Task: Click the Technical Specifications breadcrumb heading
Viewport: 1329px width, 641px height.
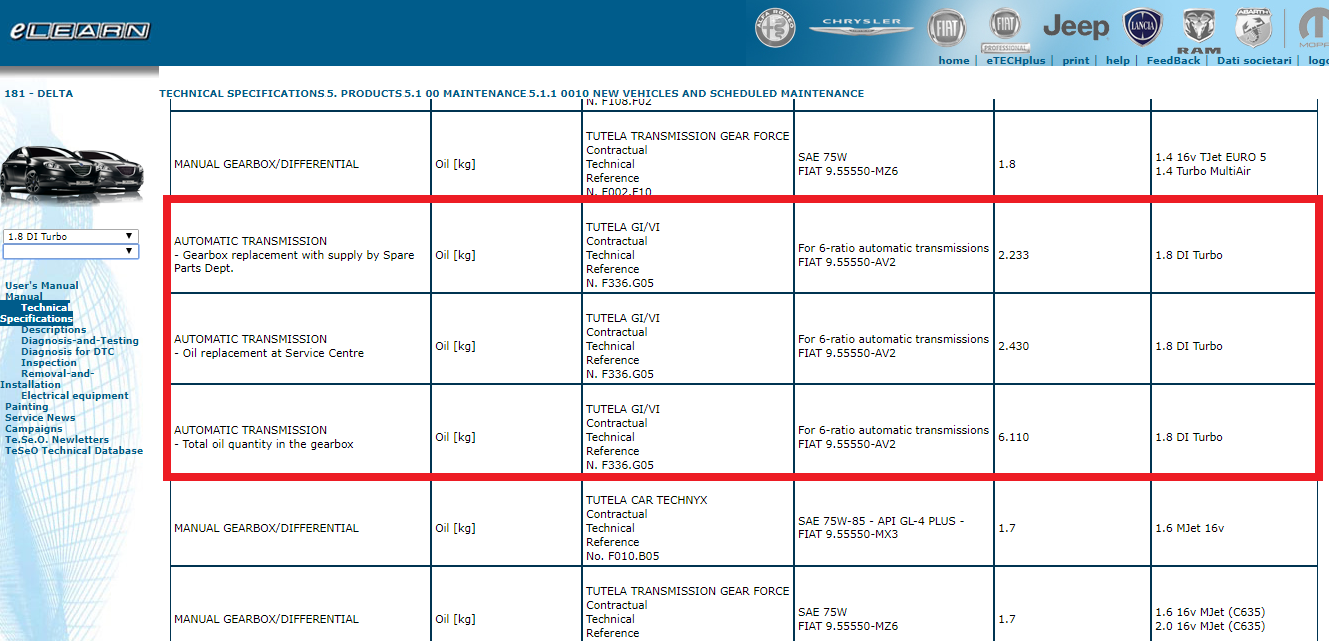Action: (x=242, y=94)
